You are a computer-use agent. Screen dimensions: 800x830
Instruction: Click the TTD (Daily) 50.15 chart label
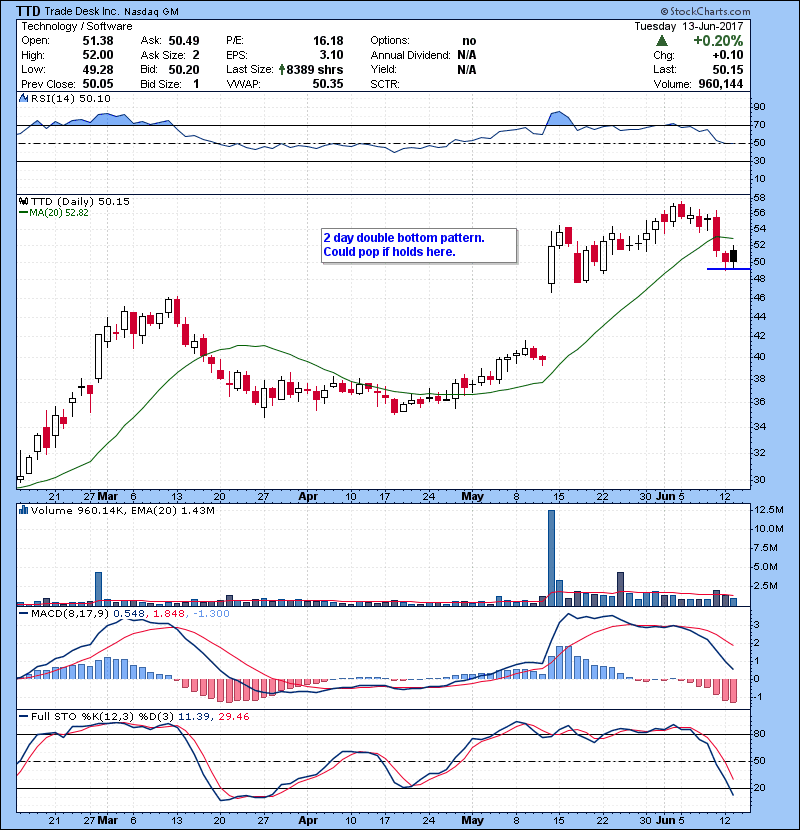(80, 201)
